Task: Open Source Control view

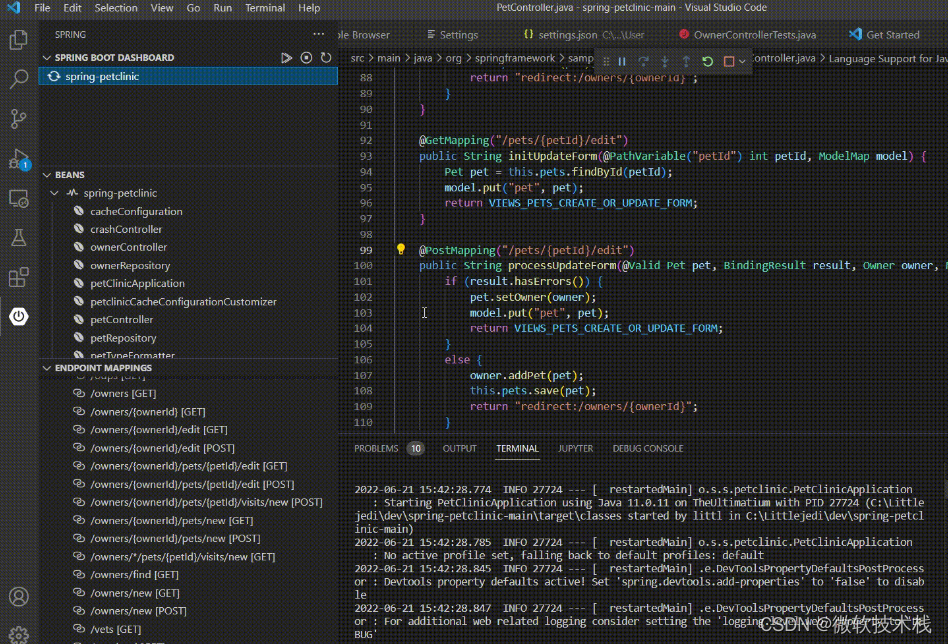Action: (18, 119)
